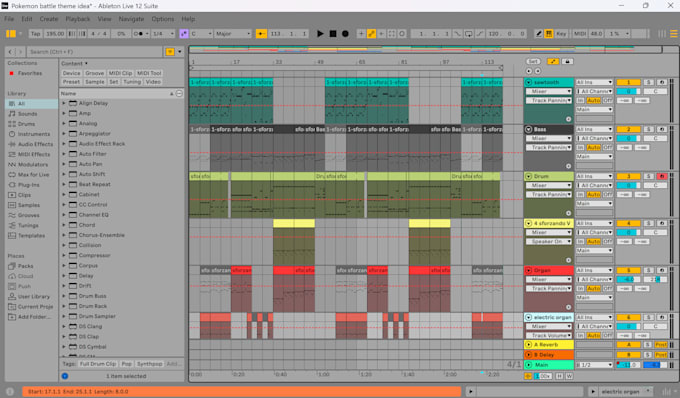This screenshot has width=680, height=398.
Task: Switch to Session view icon at top right
Action: click(x=662, y=33)
